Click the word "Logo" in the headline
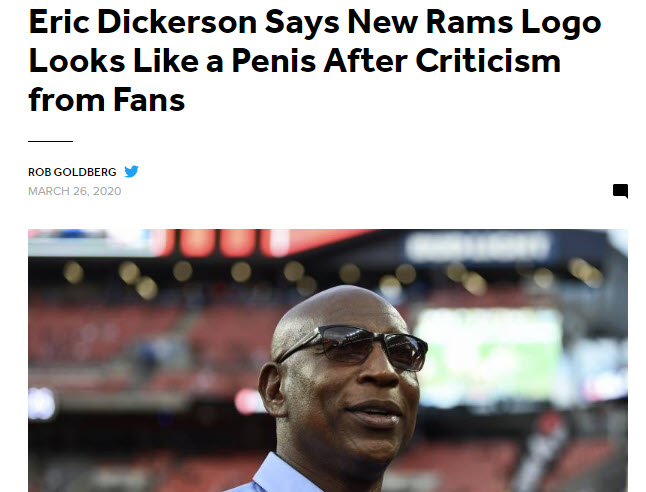Image resolution: width=646 pixels, height=492 pixels. [x=562, y=24]
